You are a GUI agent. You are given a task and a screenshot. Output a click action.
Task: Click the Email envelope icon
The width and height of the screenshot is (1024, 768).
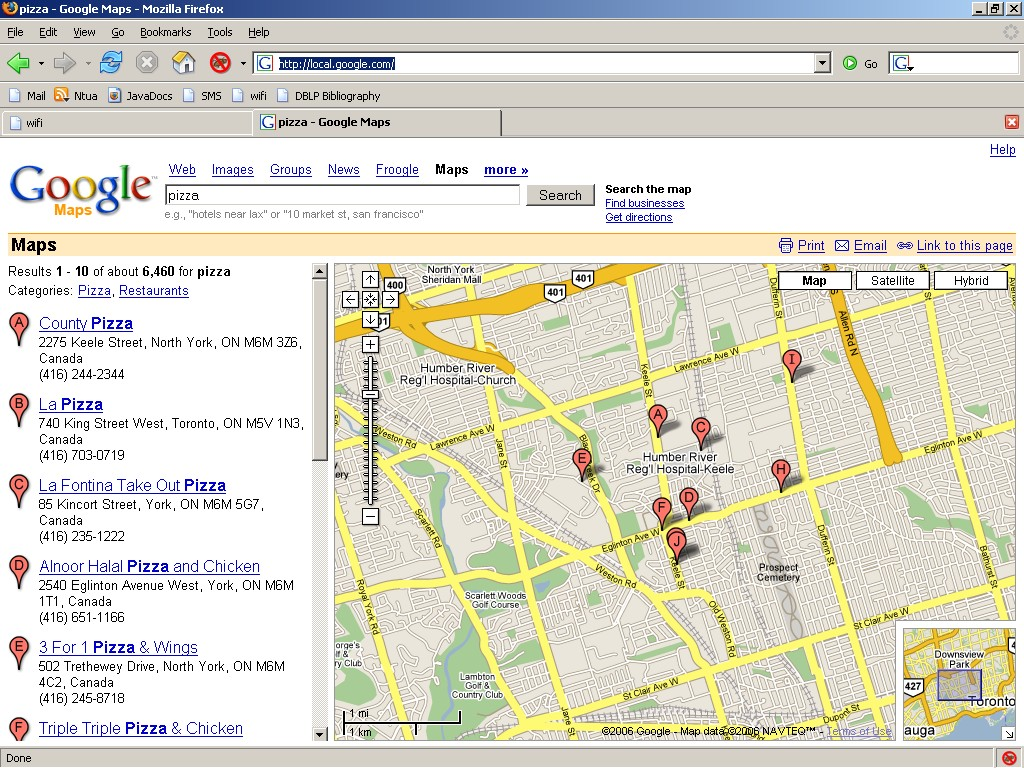[x=842, y=246]
